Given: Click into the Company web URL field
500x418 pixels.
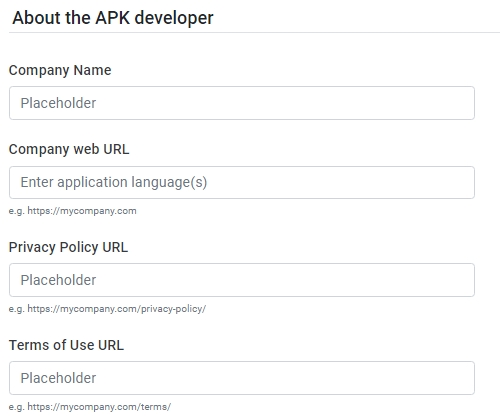Looking at the screenshot, I should [x=242, y=183].
